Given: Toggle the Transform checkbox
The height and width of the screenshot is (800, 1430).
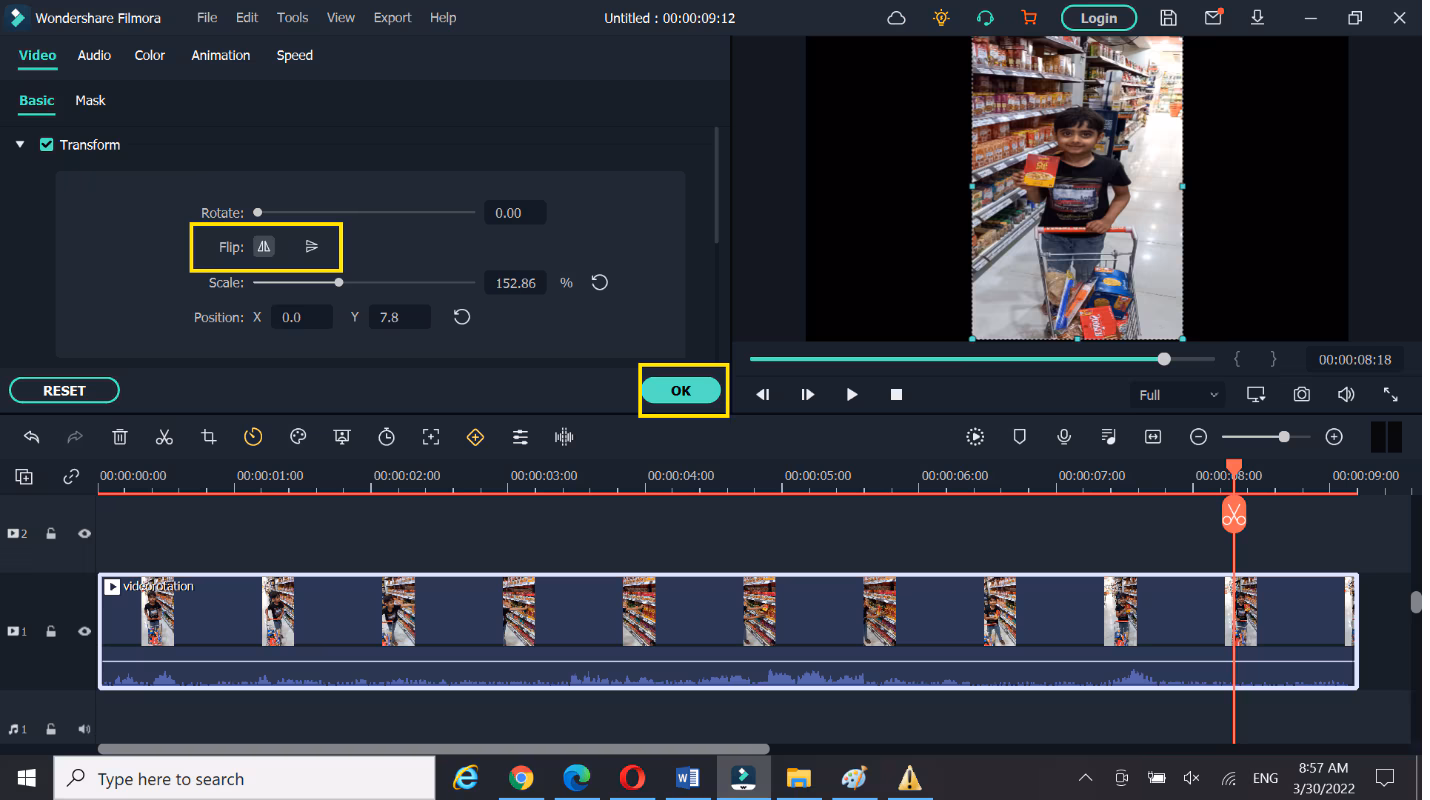Looking at the screenshot, I should pos(46,145).
